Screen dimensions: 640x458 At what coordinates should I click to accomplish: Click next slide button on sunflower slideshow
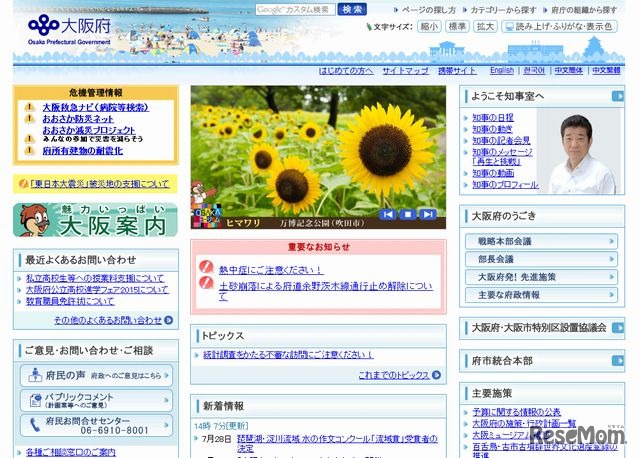click(x=427, y=214)
